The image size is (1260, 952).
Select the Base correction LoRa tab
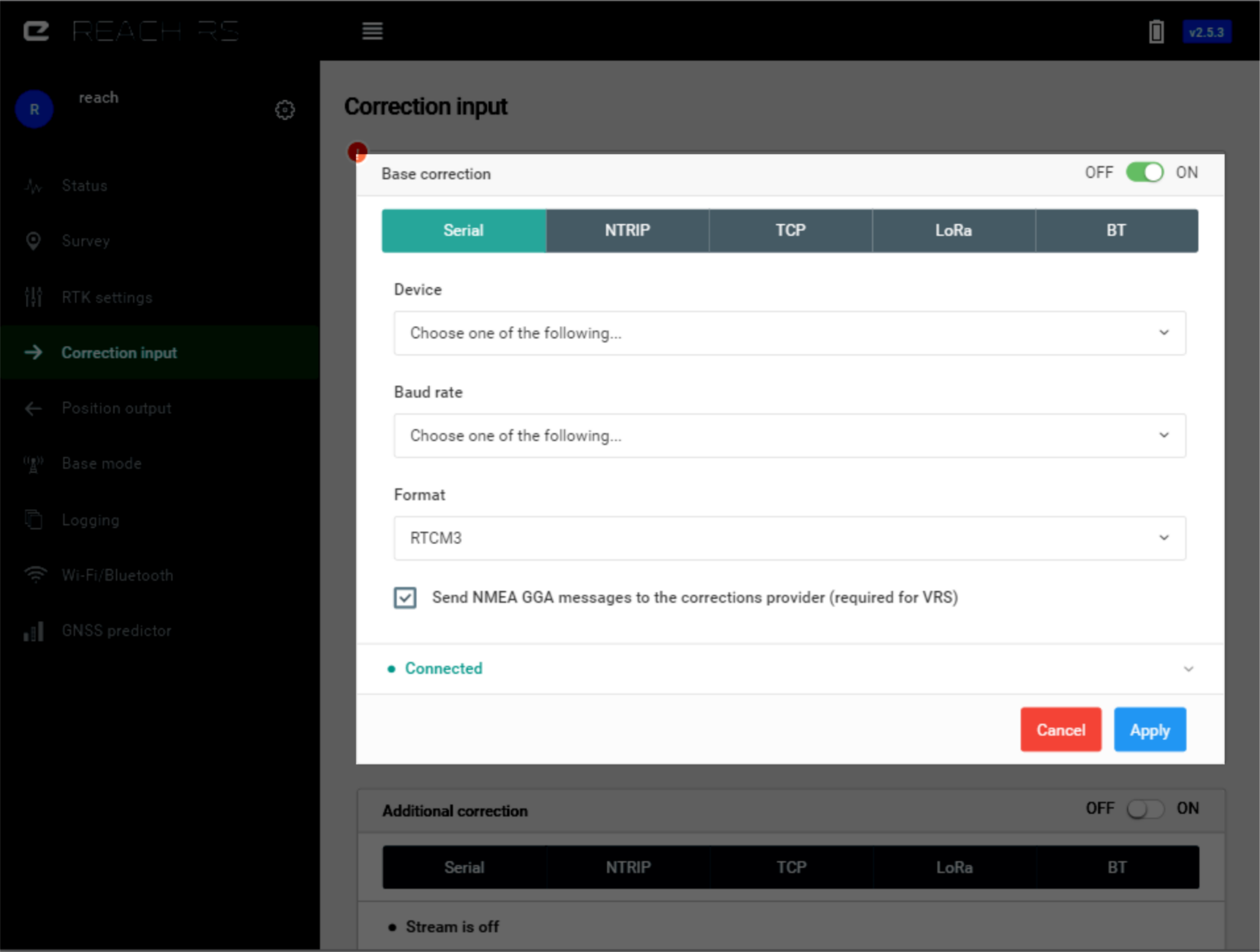coord(954,231)
